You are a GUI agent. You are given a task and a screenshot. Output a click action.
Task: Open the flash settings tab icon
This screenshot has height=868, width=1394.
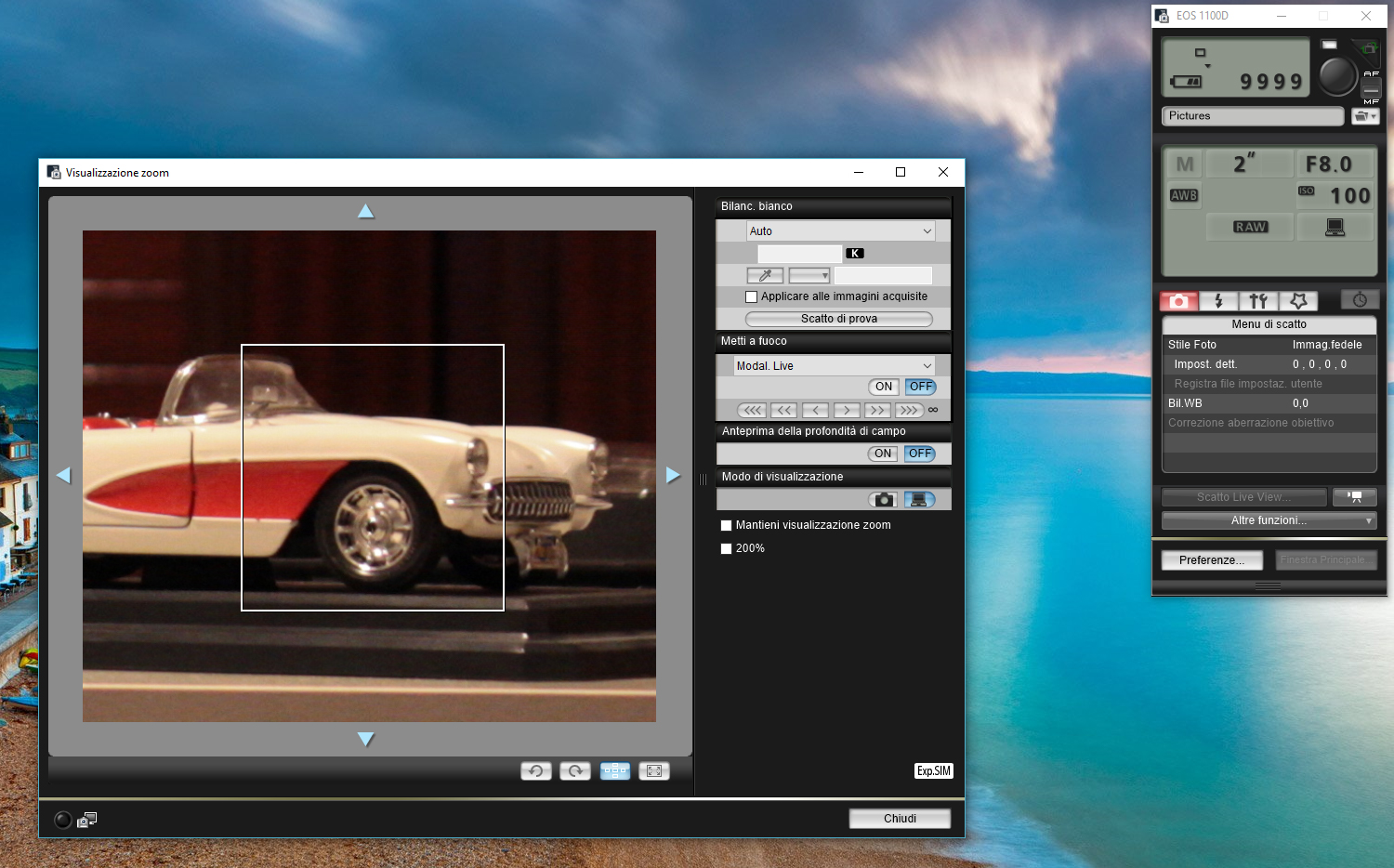1218,301
